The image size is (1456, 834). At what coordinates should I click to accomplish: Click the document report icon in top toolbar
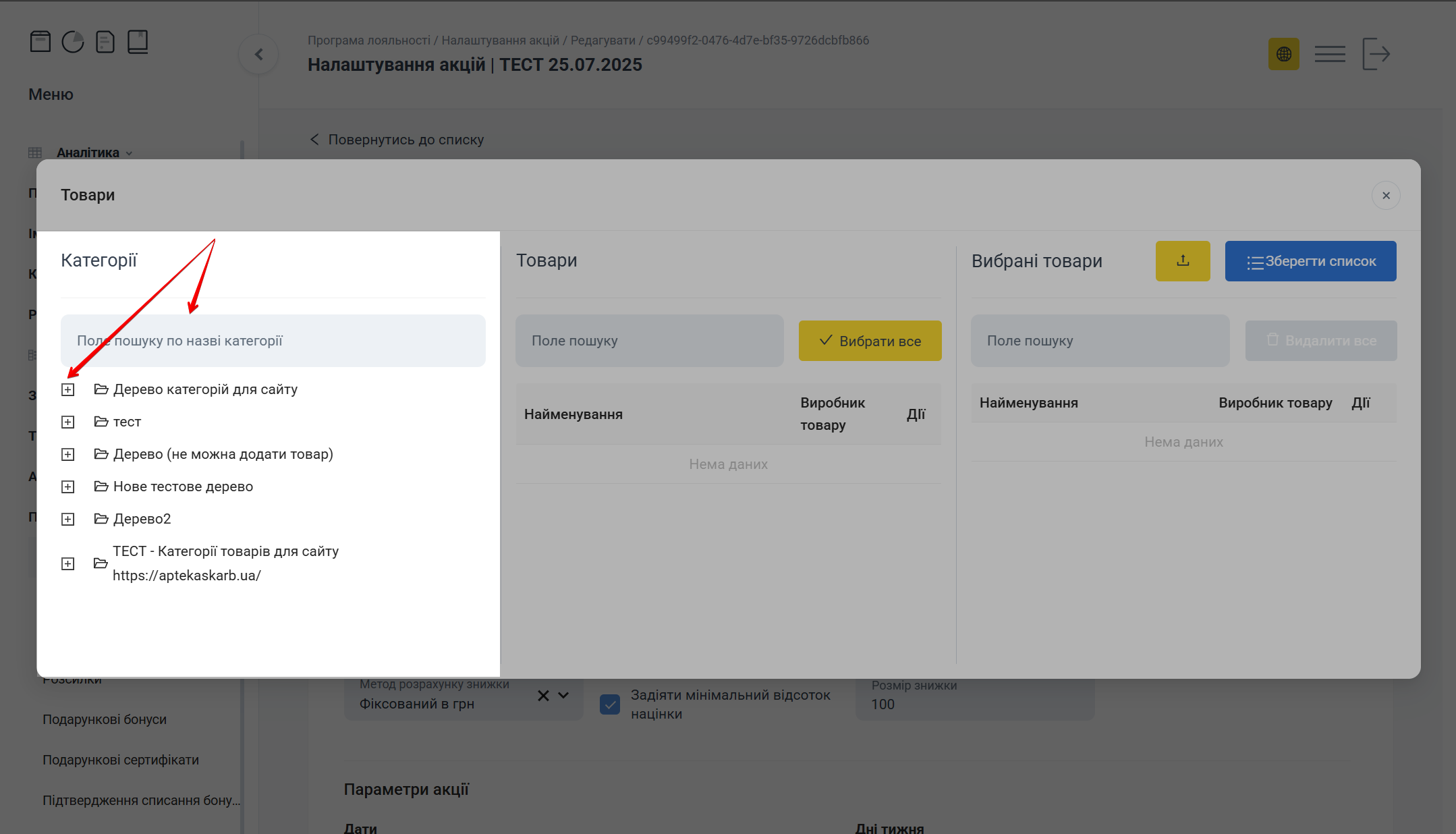click(105, 41)
